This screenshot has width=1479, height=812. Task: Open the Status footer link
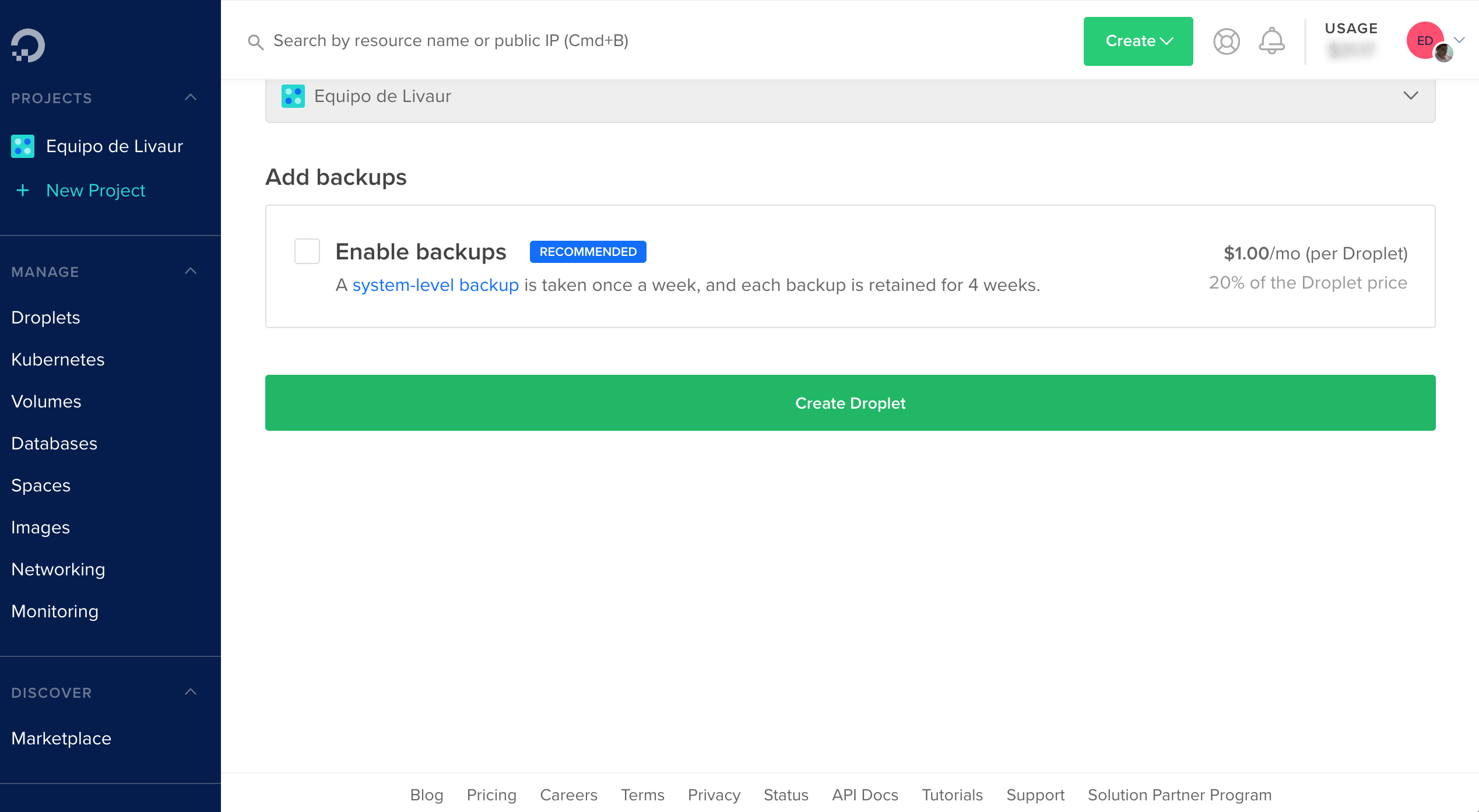click(786, 795)
